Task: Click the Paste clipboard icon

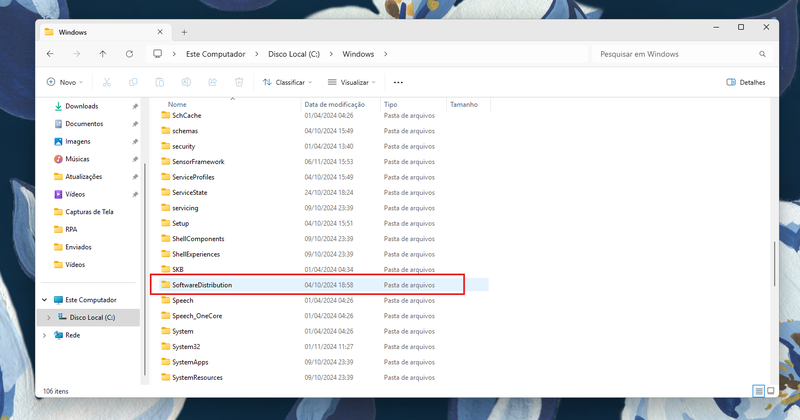Action: (x=160, y=82)
